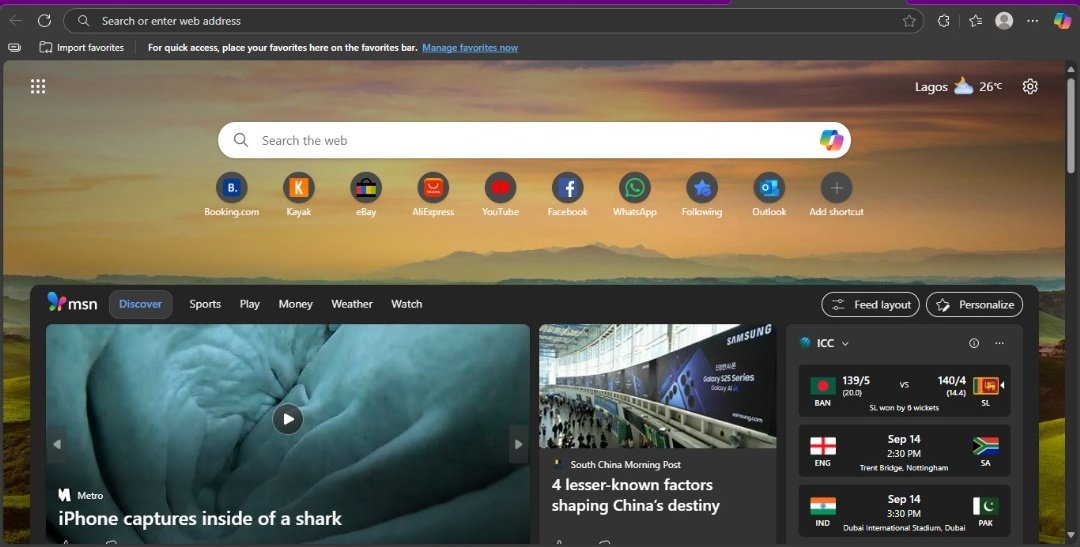
Task: Add page to favorites star icon
Action: [909, 21]
